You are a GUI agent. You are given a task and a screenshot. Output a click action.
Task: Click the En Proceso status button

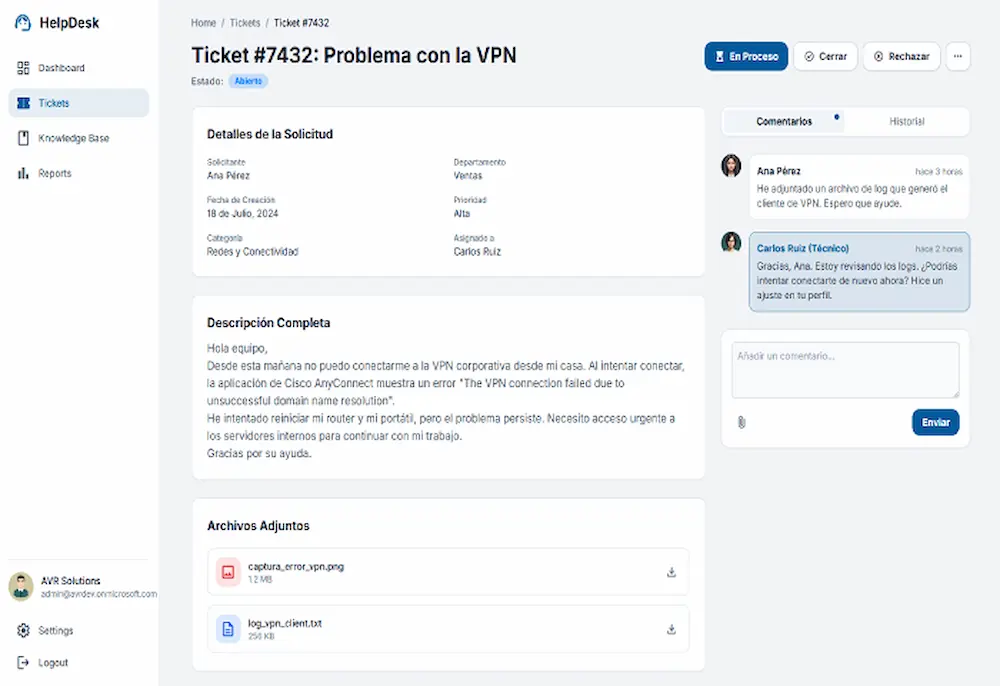click(745, 57)
